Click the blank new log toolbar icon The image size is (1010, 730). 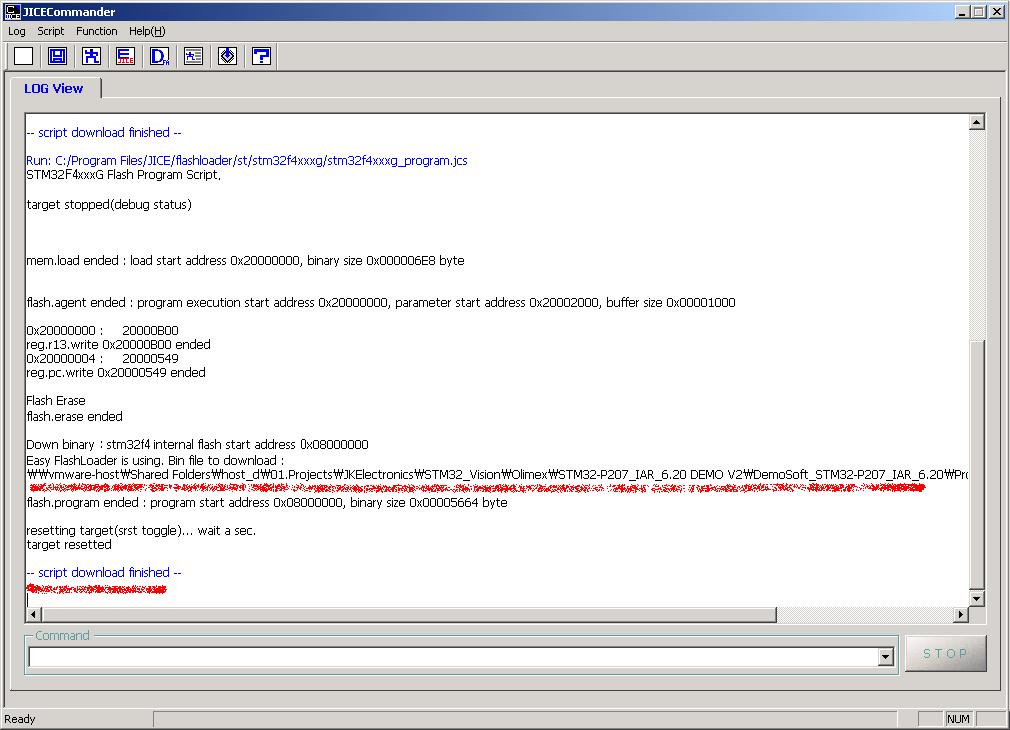tap(23, 56)
